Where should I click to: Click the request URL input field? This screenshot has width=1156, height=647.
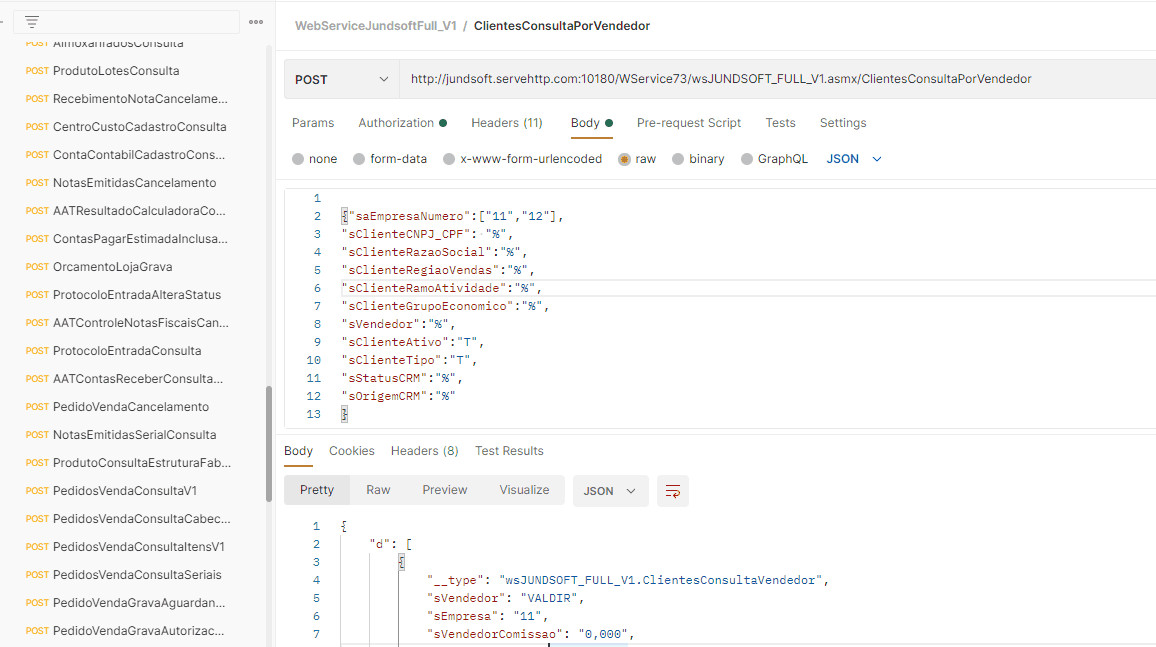[770, 79]
